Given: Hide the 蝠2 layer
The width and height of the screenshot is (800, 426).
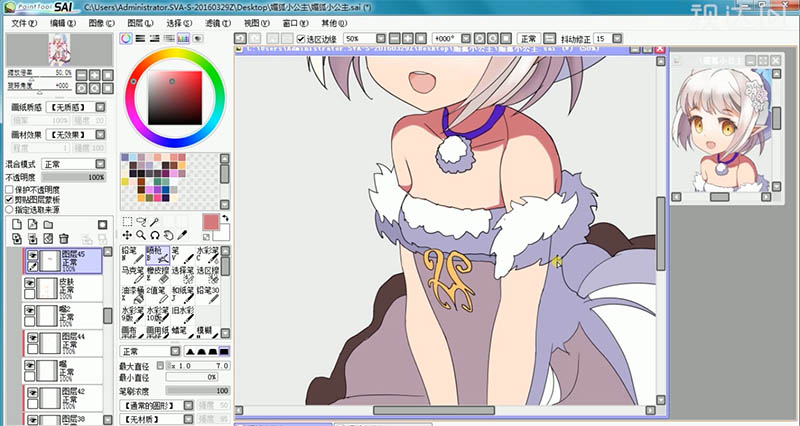Looking at the screenshot, I should [x=29, y=310].
